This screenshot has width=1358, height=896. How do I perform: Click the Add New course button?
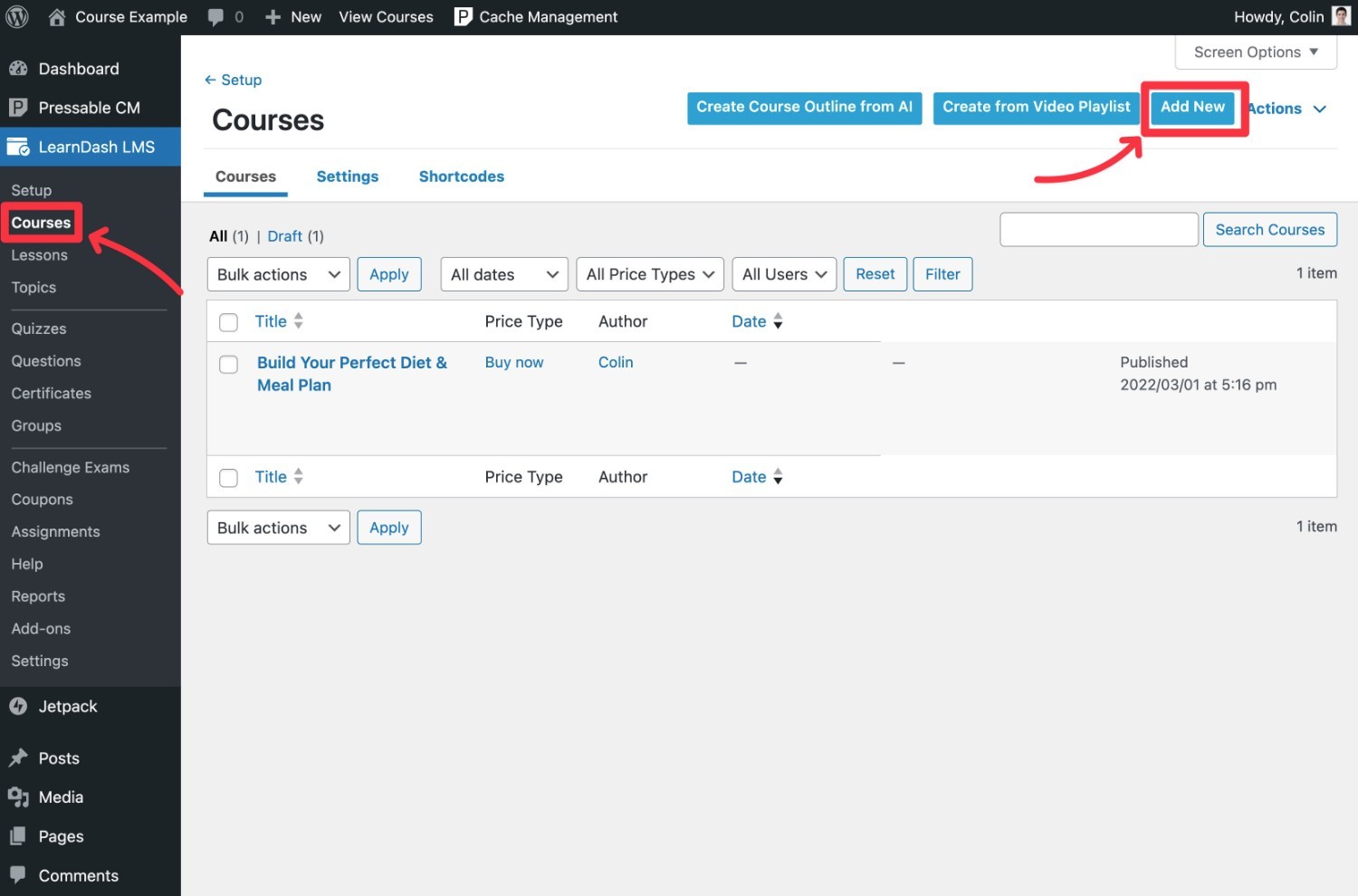[x=1192, y=108]
